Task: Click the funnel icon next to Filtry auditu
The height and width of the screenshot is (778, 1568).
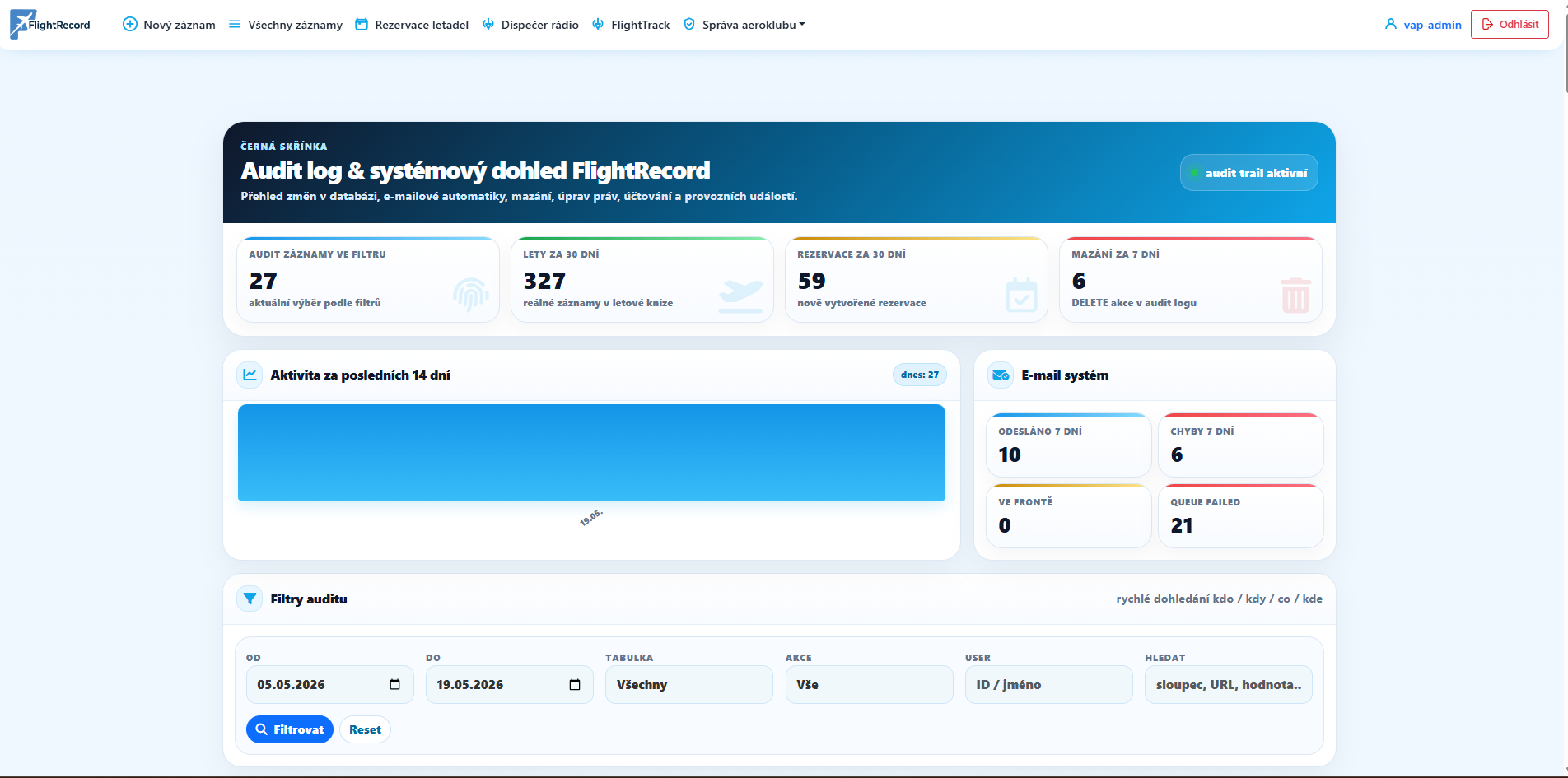Action: point(250,599)
